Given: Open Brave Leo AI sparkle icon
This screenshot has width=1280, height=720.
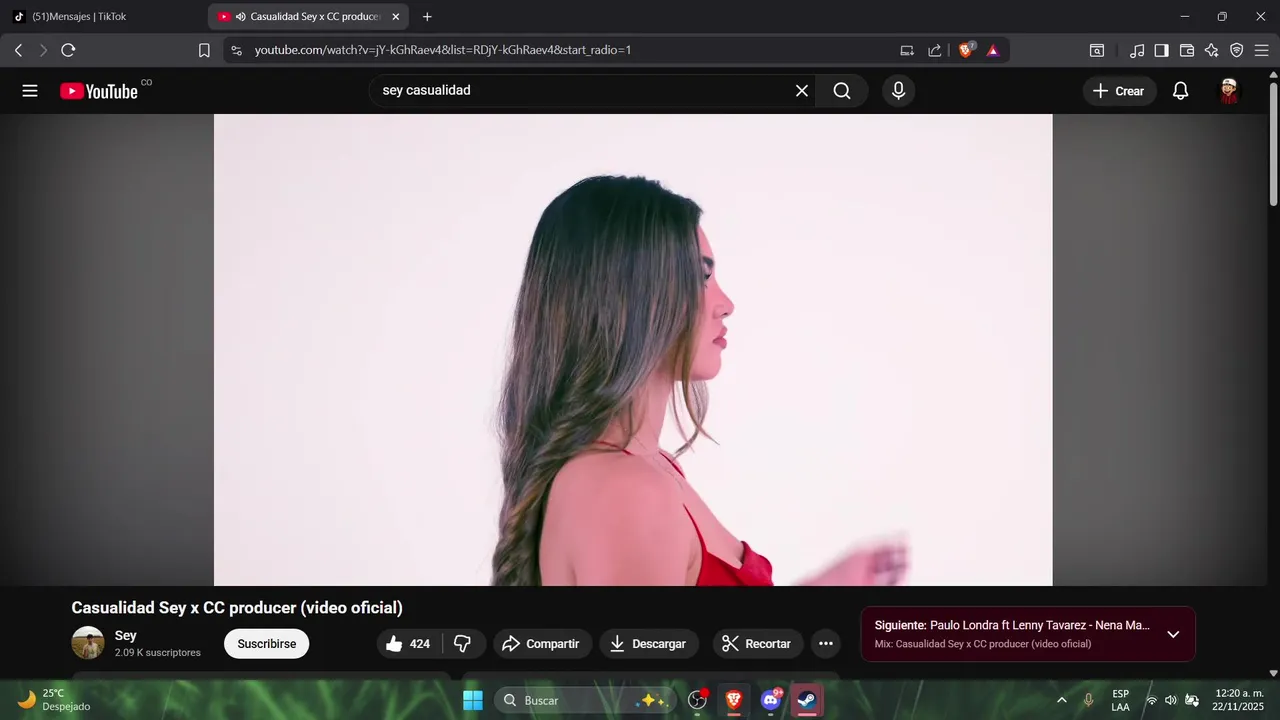Looking at the screenshot, I should 1212,50.
